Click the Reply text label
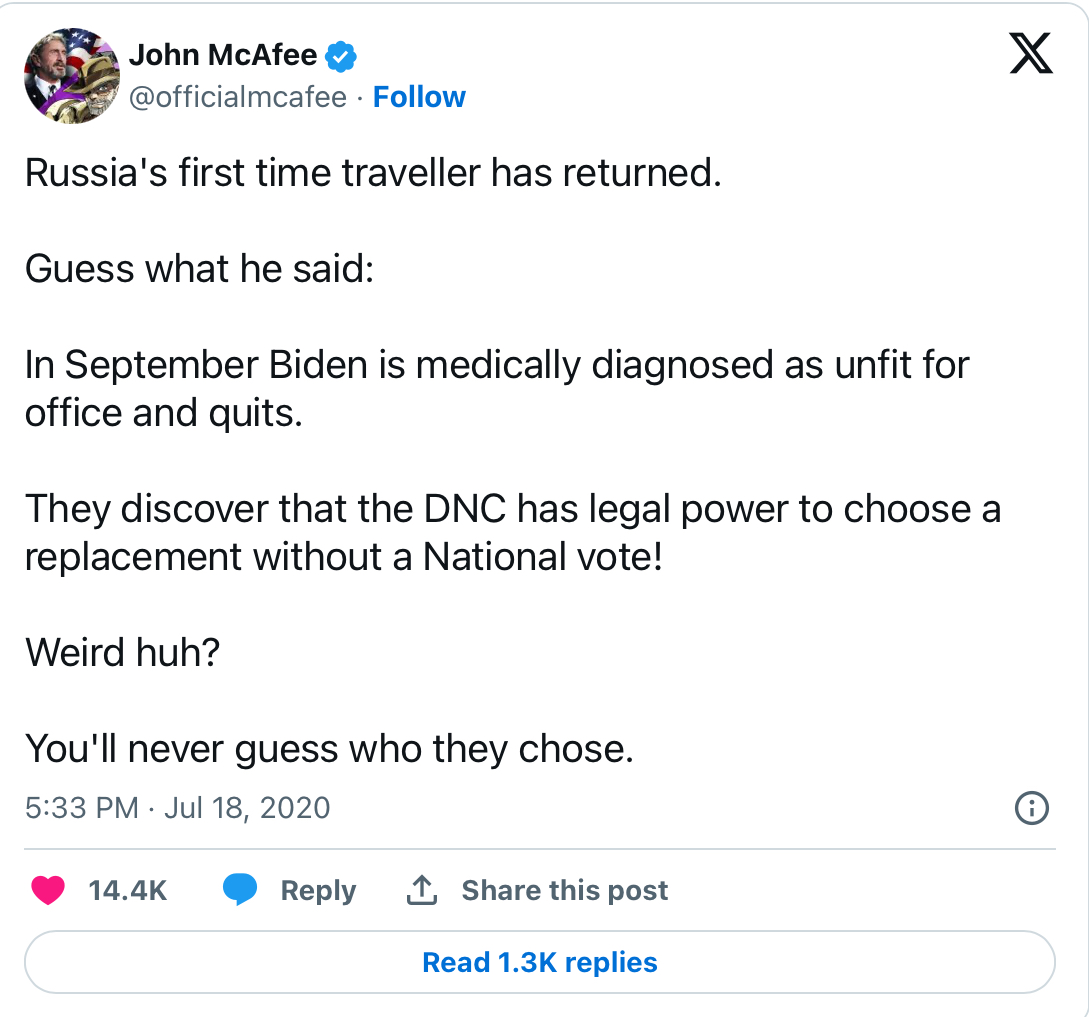The width and height of the screenshot is (1089, 1017). (x=318, y=890)
